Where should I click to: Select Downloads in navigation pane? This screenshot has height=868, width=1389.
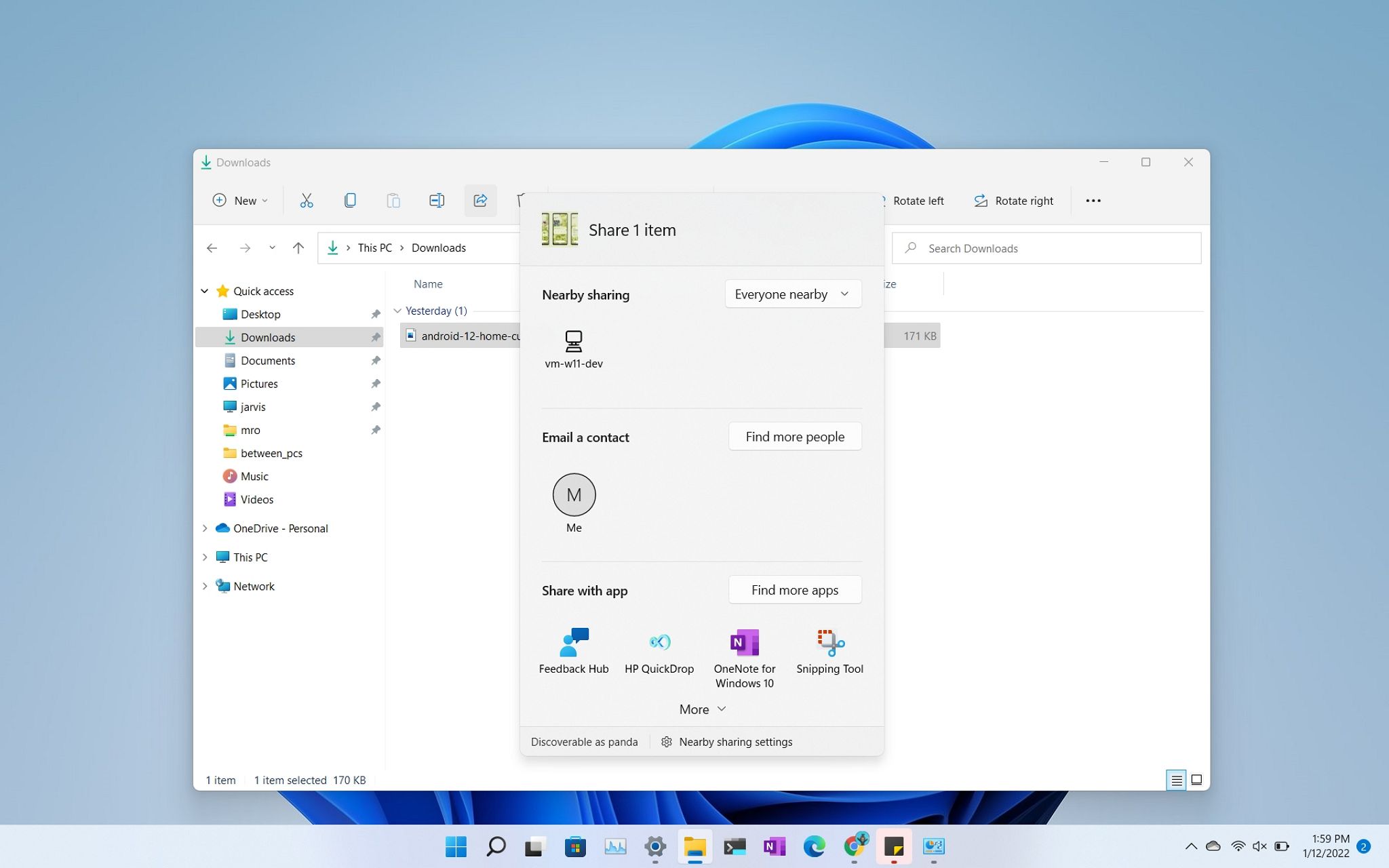coord(289,337)
